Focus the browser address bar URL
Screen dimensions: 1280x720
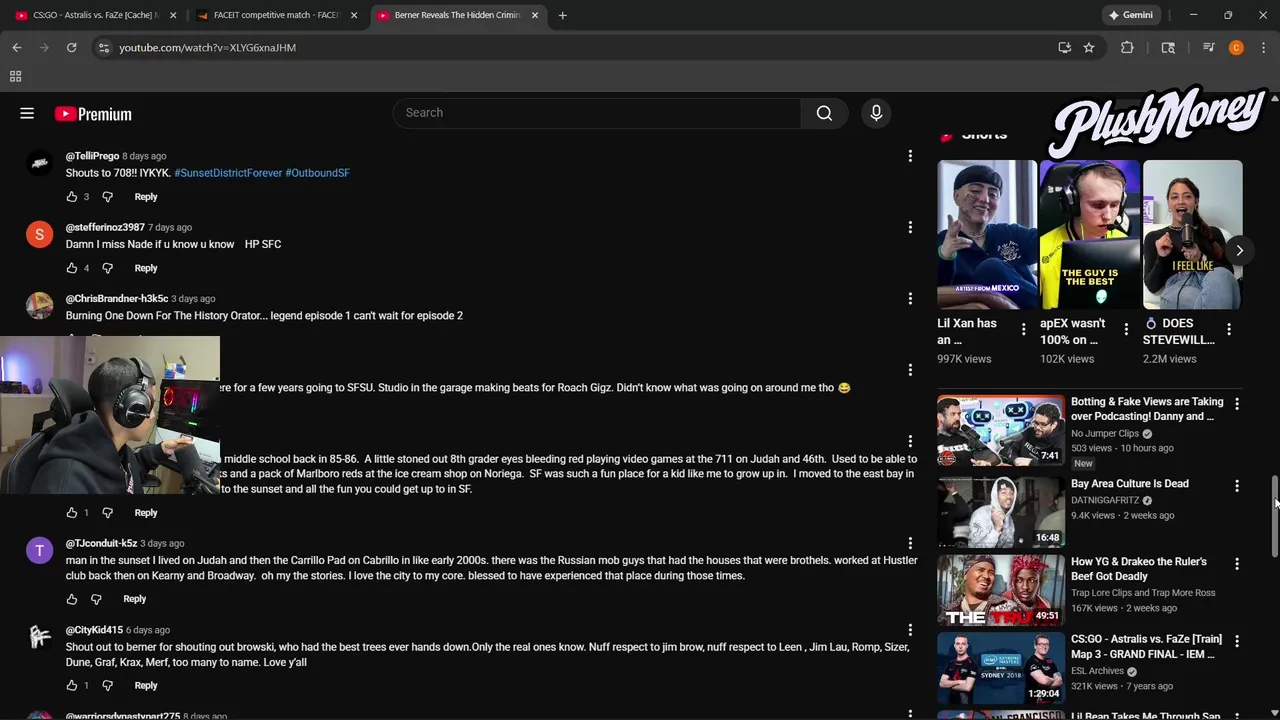coord(207,47)
